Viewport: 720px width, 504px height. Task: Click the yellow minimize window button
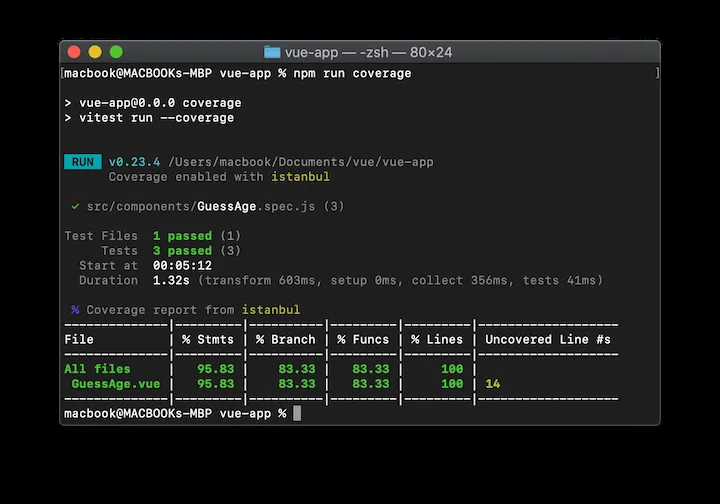(95, 52)
